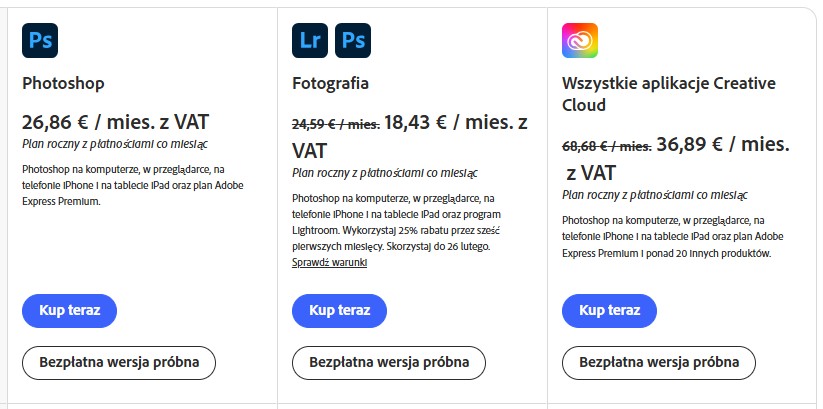The height and width of the screenshot is (409, 823).
Task: Click the Photoshop plan title
Action: point(63,83)
